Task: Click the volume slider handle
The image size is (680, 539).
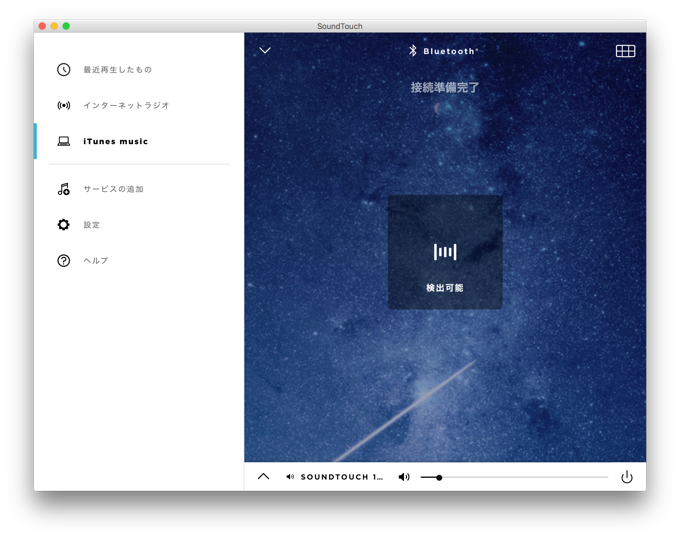Action: pyautogui.click(x=439, y=477)
